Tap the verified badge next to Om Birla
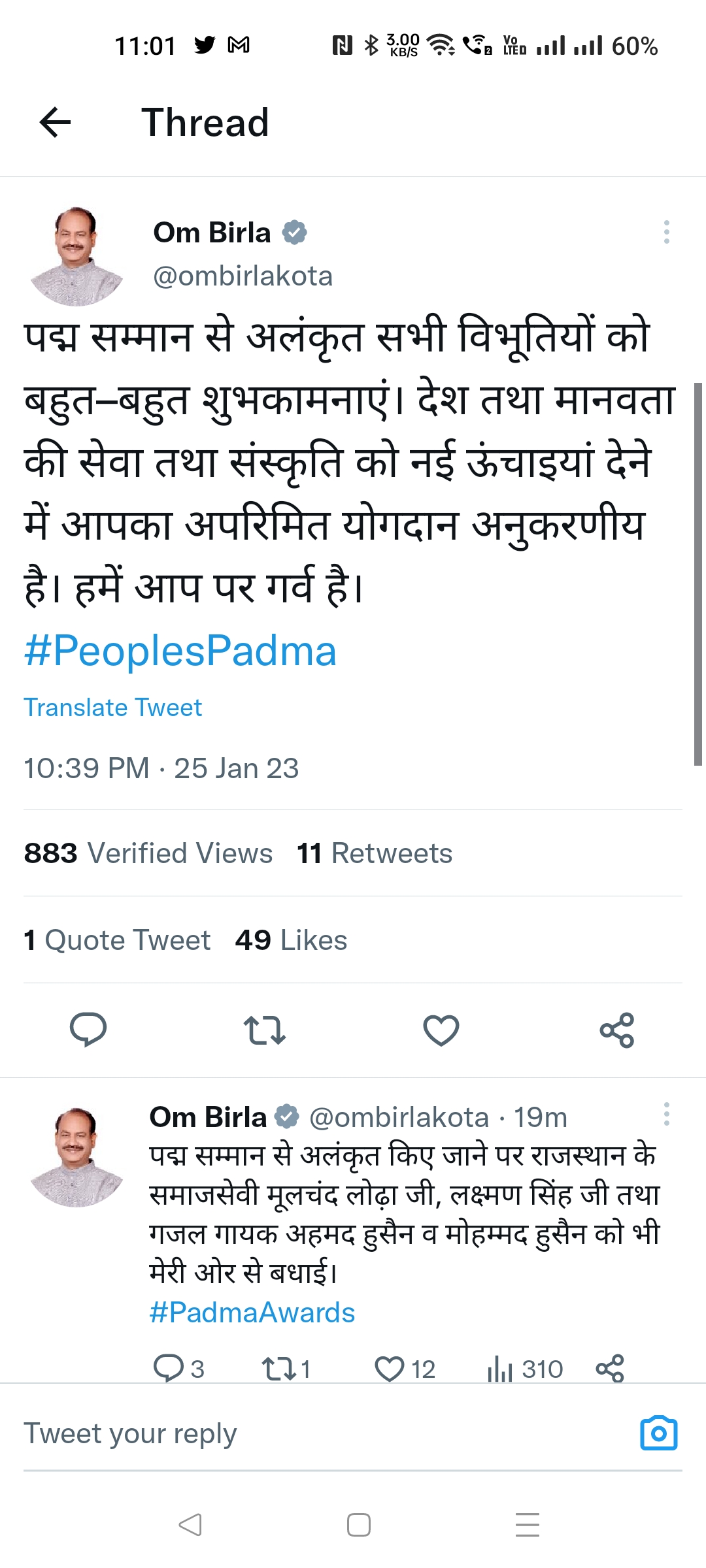The width and height of the screenshot is (706, 1568). coord(295,232)
